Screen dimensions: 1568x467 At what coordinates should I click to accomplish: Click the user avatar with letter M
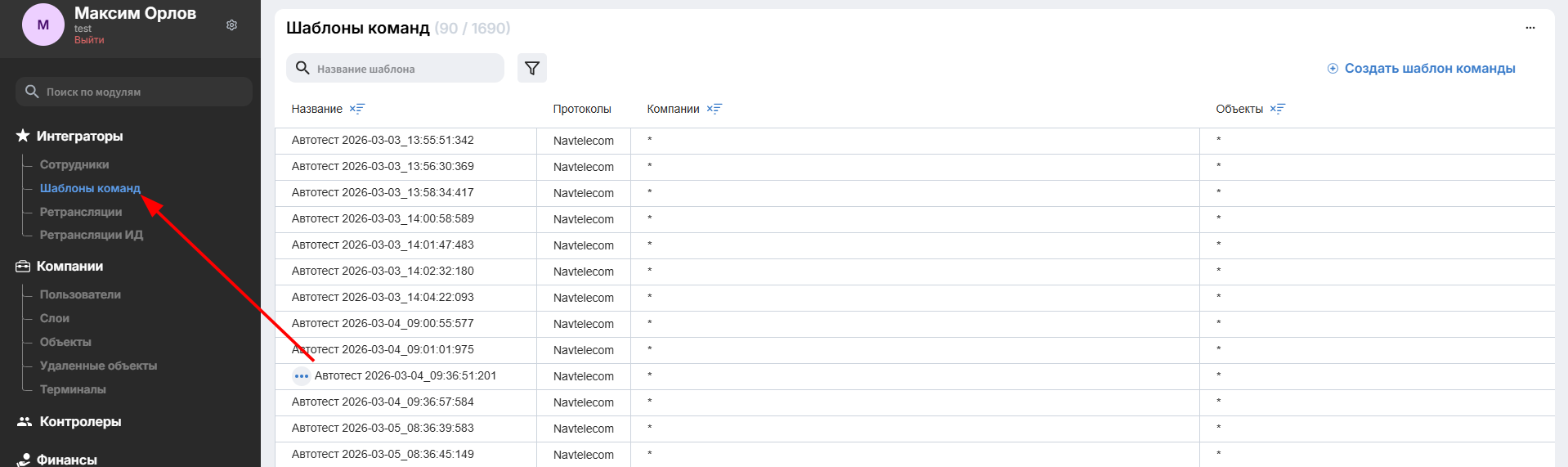pyautogui.click(x=43, y=25)
